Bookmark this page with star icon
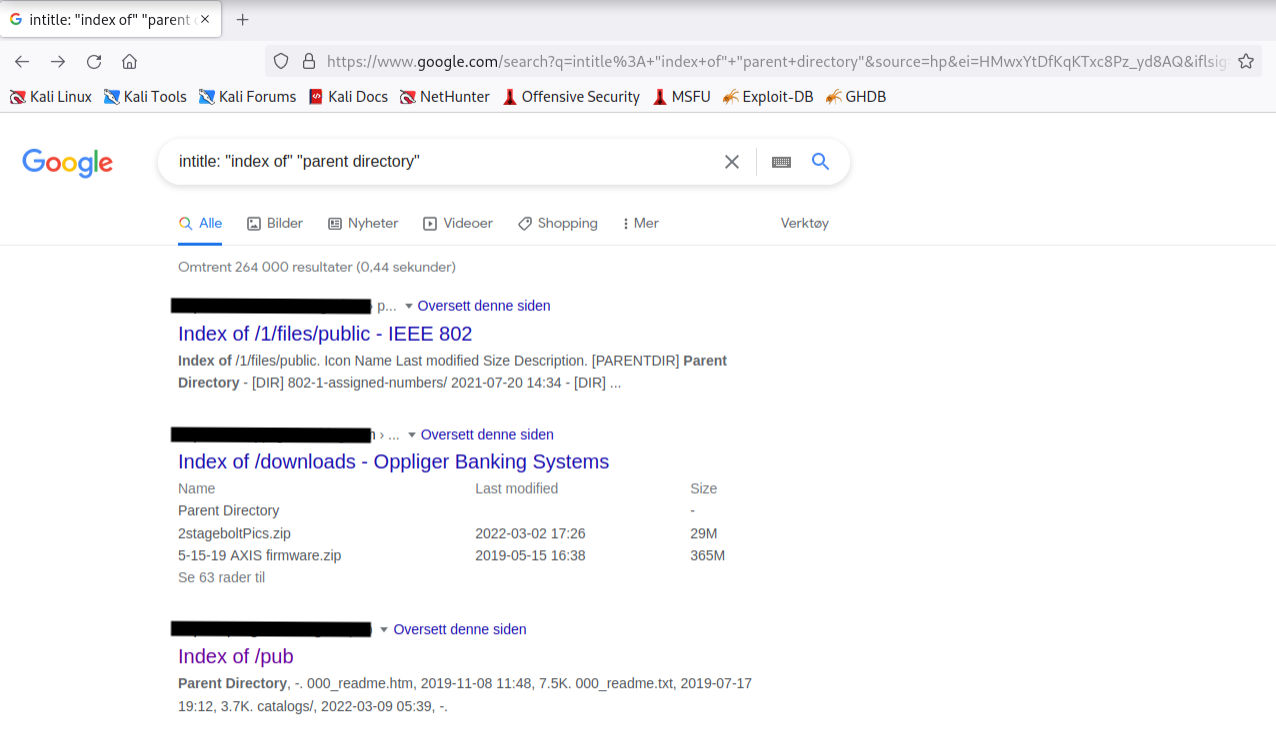The image size is (1276, 739). [1245, 62]
